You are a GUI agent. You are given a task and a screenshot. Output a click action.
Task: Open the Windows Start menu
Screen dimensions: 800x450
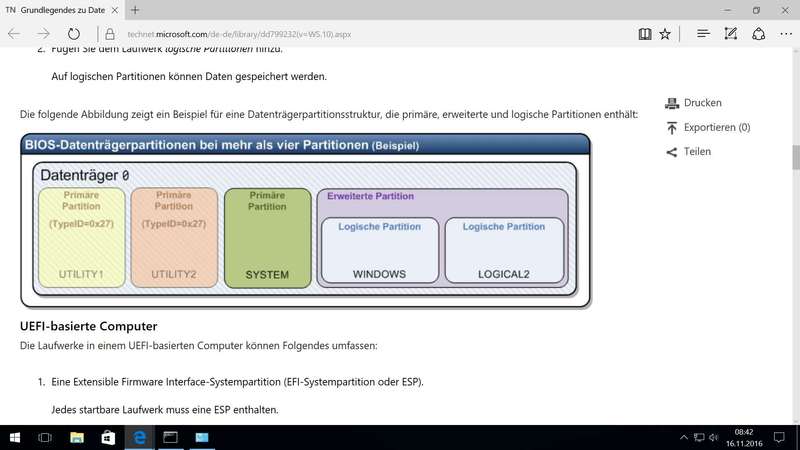[x=15, y=438]
